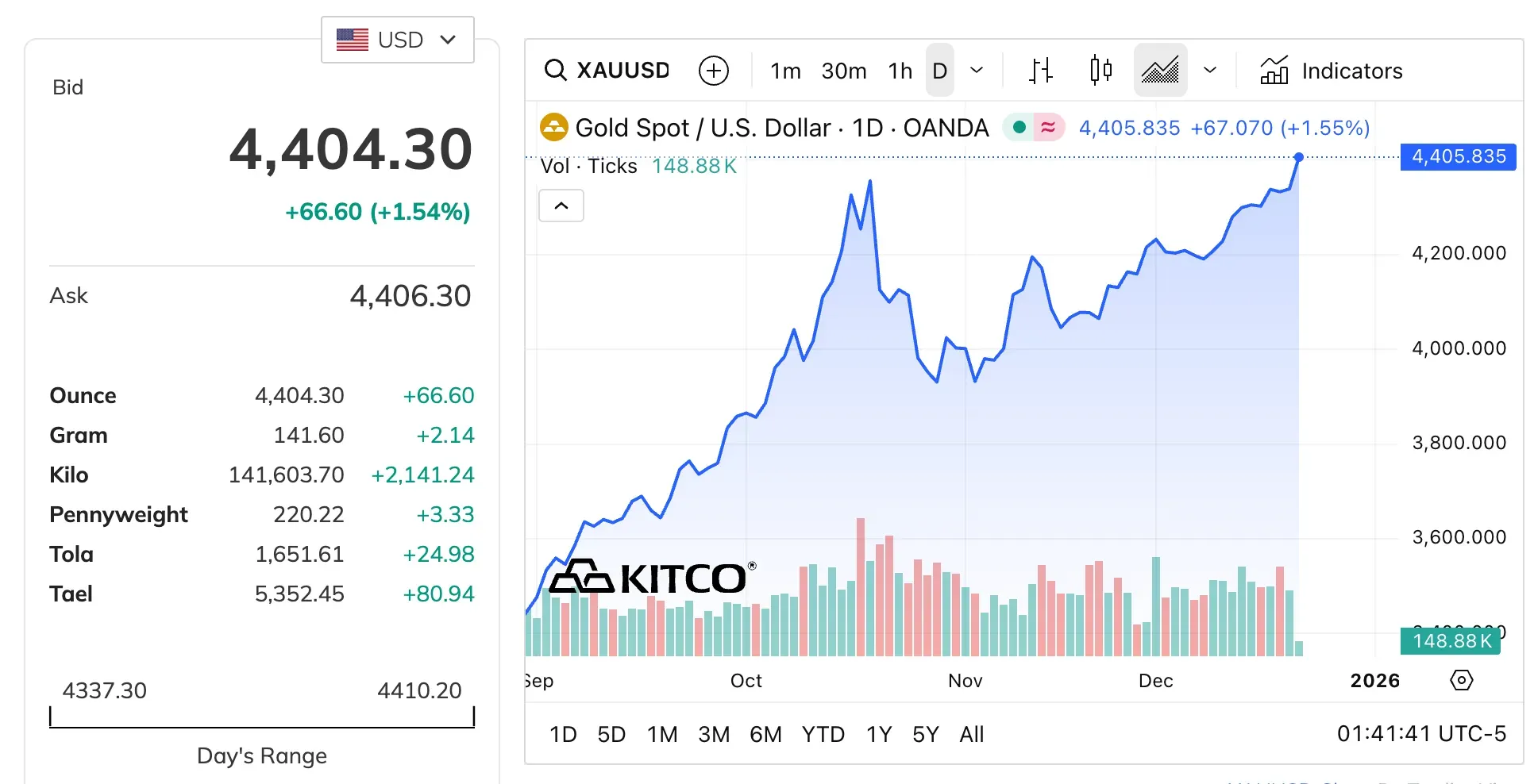Click the green market status dot
Viewport: 1534px width, 784px height.
click(1019, 127)
